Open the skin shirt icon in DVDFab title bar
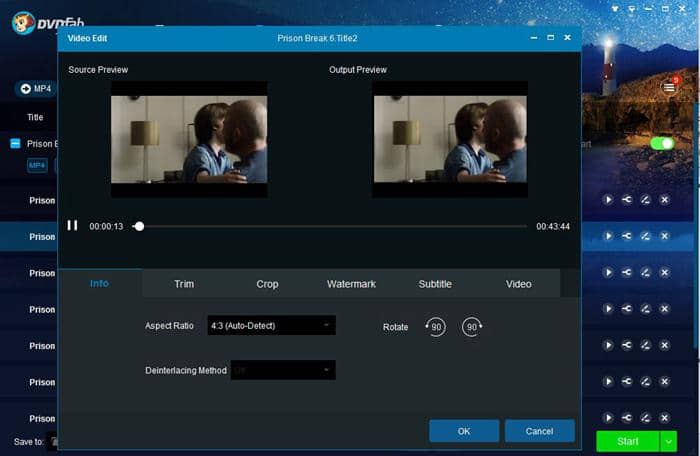The height and width of the screenshot is (456, 700). (x=615, y=8)
